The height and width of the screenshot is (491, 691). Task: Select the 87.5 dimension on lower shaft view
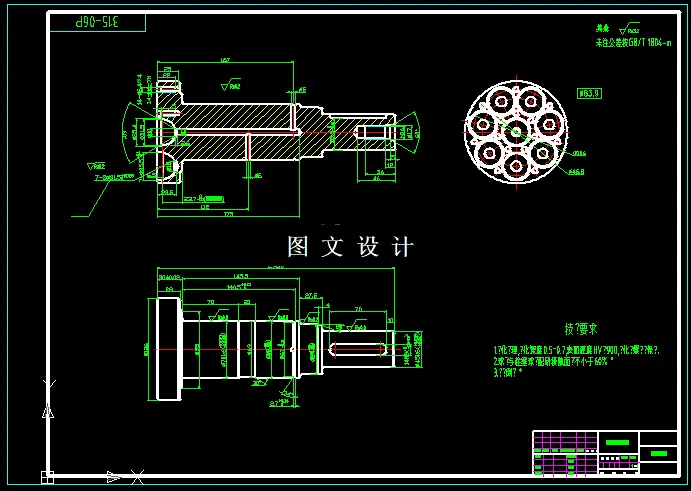(311, 296)
